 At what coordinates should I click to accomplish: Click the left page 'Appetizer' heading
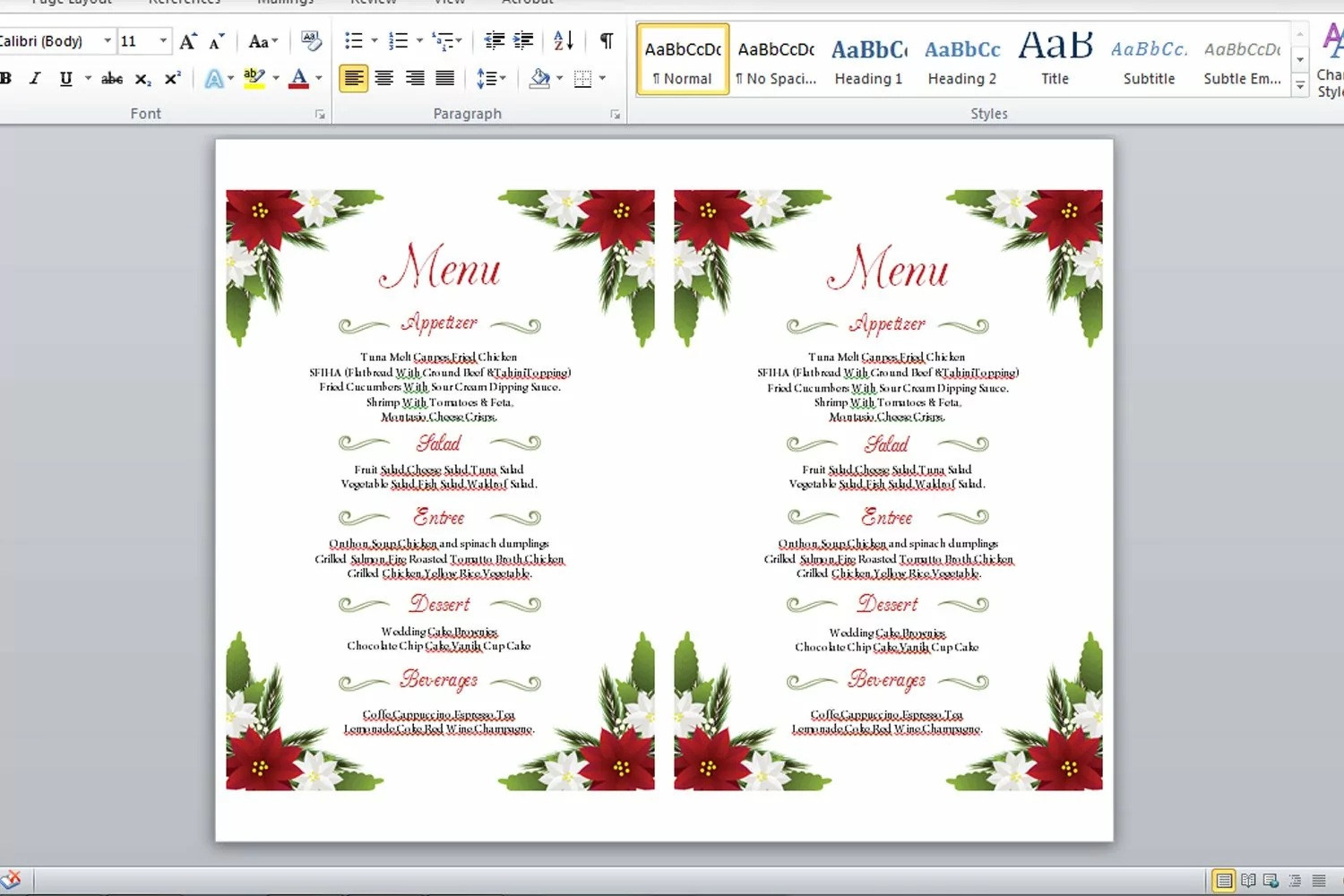440,323
